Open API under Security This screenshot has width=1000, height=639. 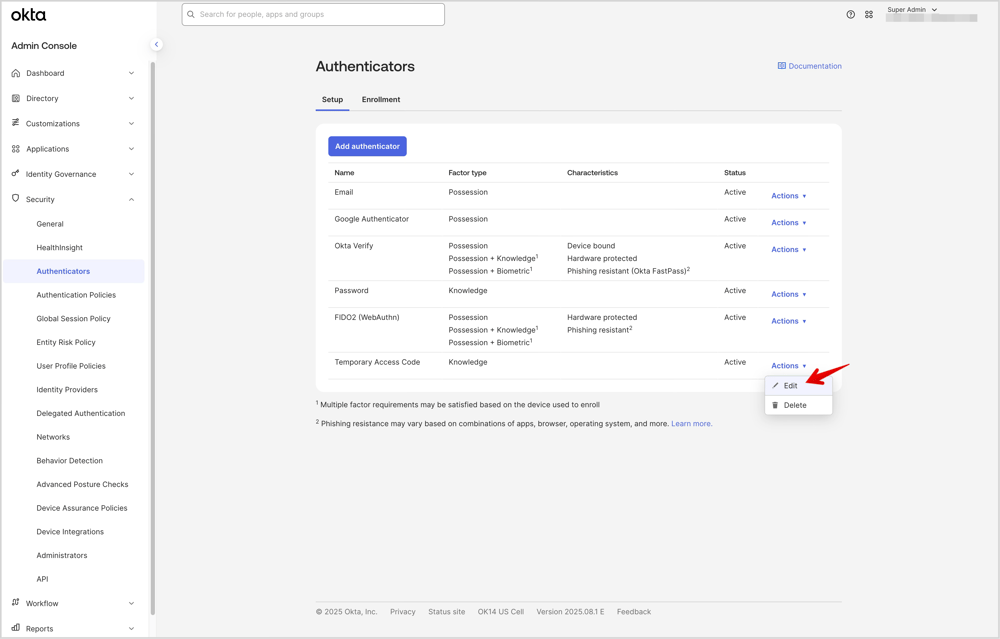[x=42, y=579]
